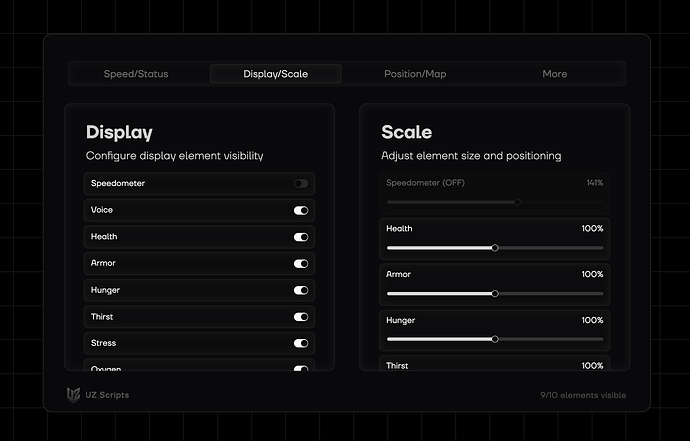Select the Display/Scale tab
The image size is (690, 441).
tap(275, 74)
